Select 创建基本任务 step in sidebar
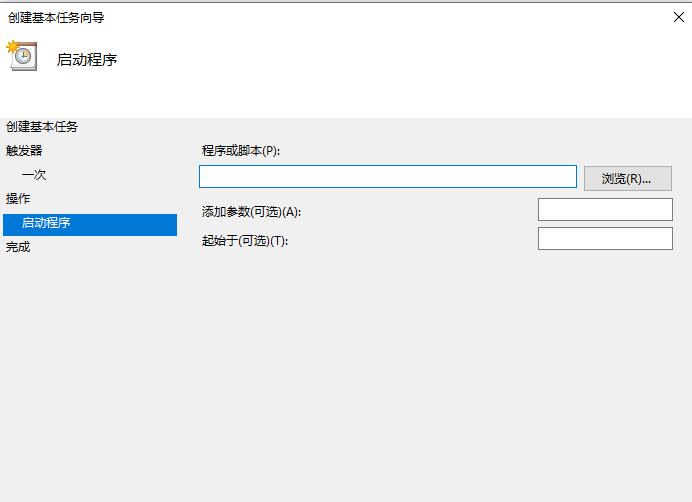 42,127
